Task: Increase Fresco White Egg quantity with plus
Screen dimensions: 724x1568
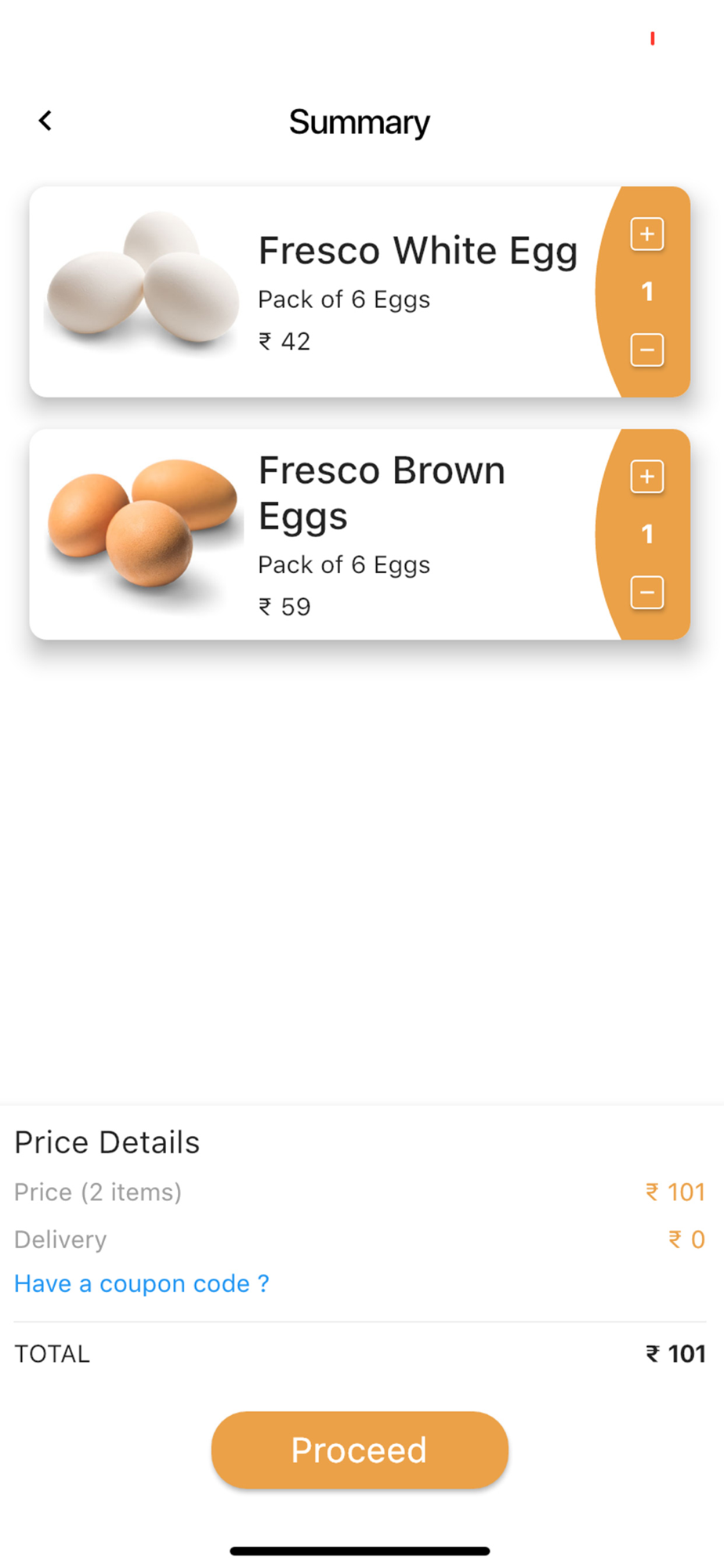Action: [x=647, y=234]
